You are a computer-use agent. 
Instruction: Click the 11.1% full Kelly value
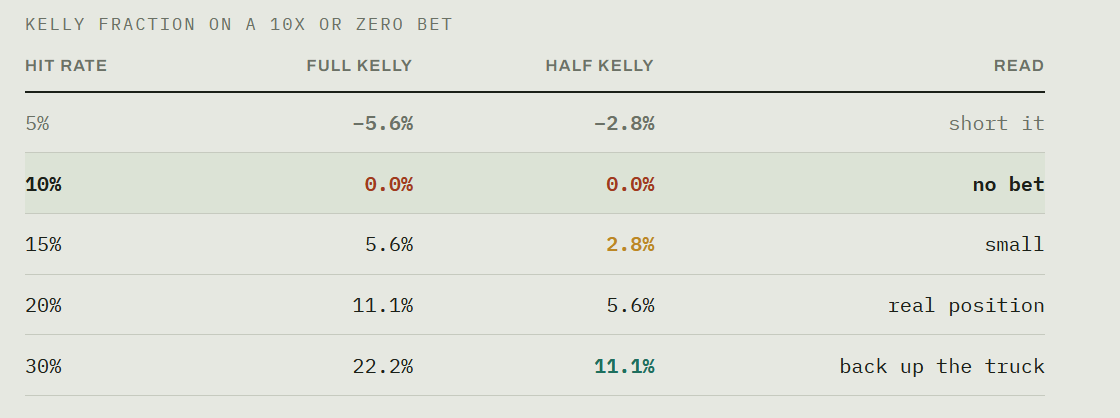(x=383, y=306)
